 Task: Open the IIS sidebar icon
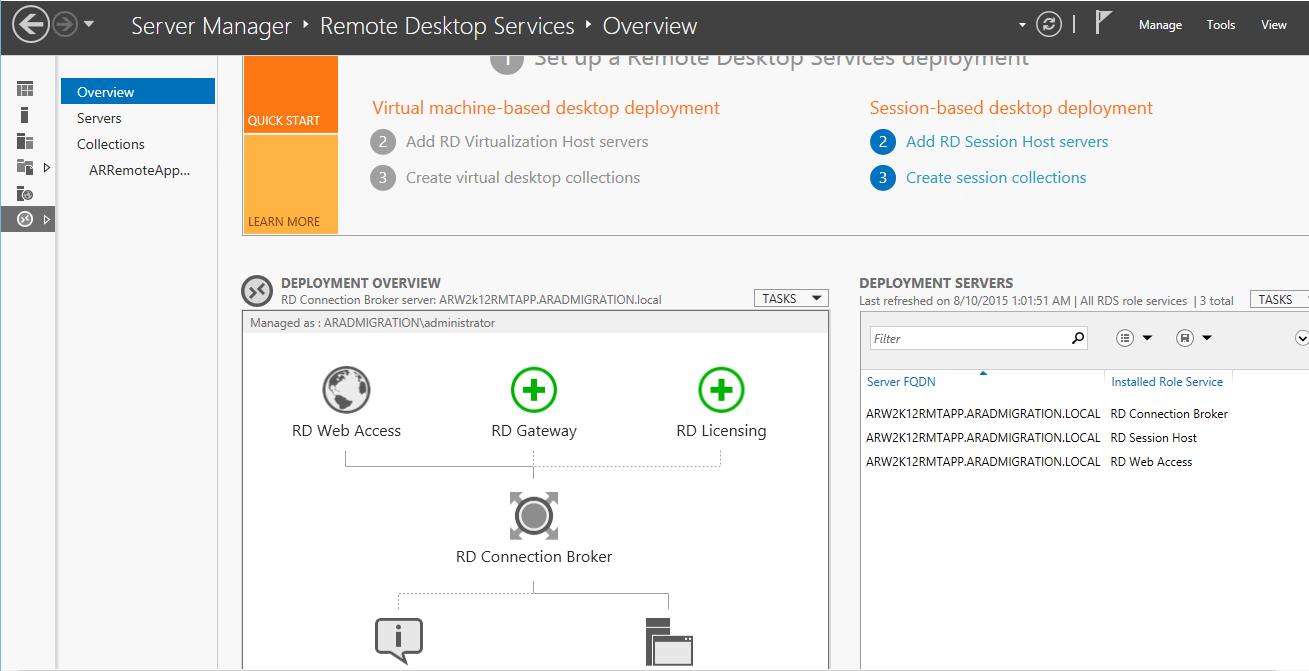[25, 192]
